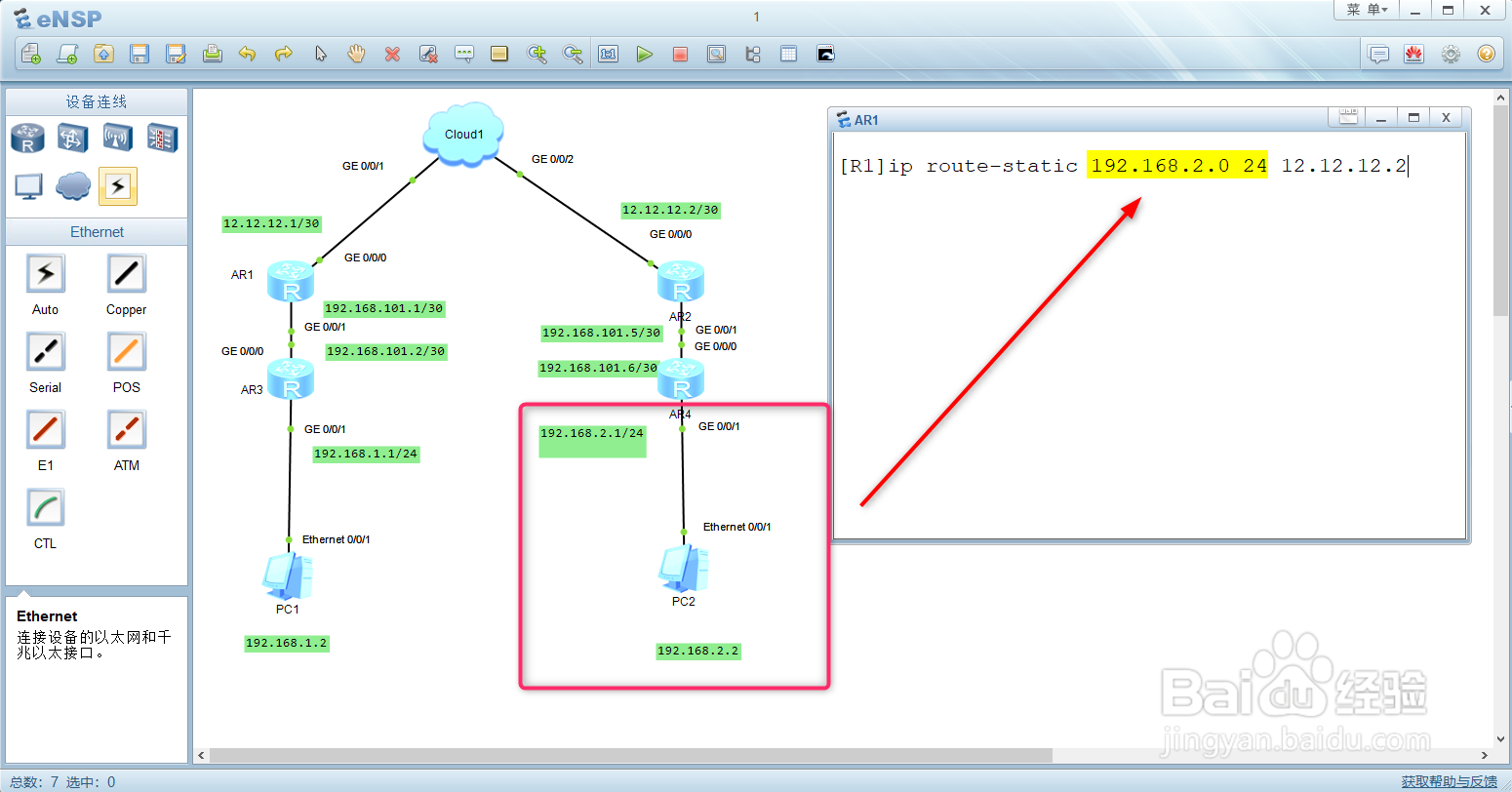Select the WLAN device category

click(118, 138)
